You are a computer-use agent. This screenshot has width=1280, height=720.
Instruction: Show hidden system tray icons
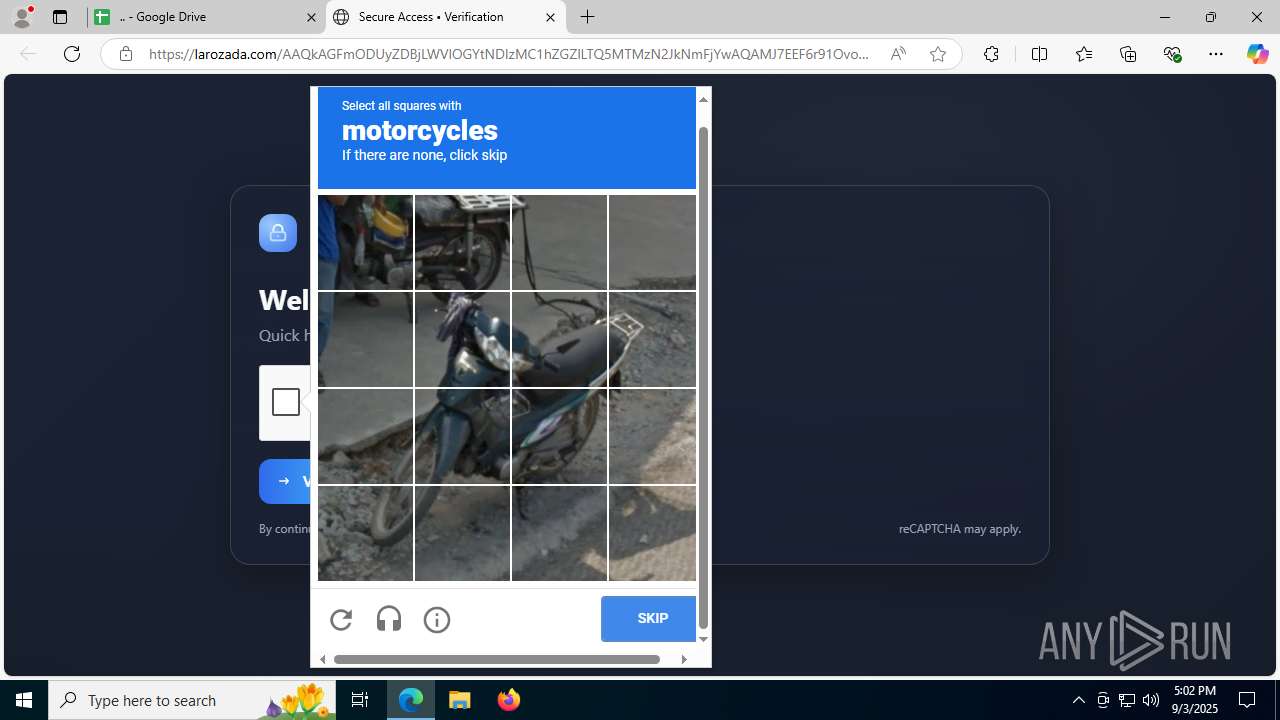pos(1078,700)
